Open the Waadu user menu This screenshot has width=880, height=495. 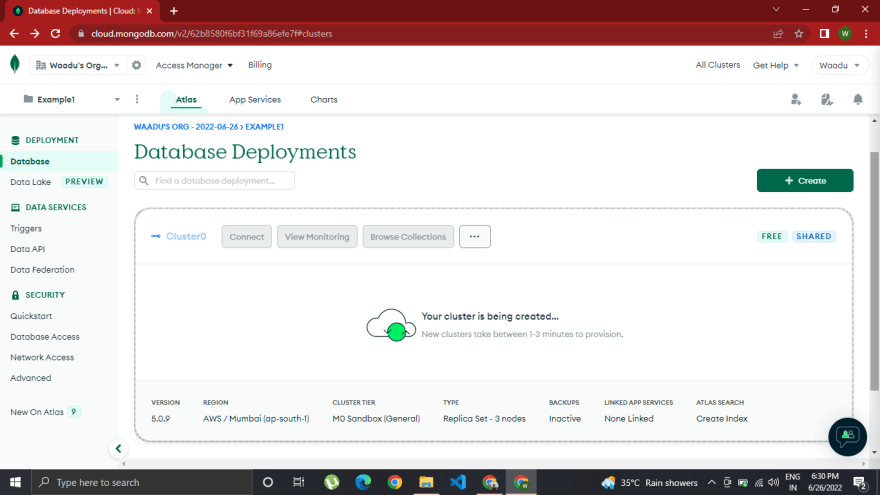pyautogui.click(x=839, y=65)
